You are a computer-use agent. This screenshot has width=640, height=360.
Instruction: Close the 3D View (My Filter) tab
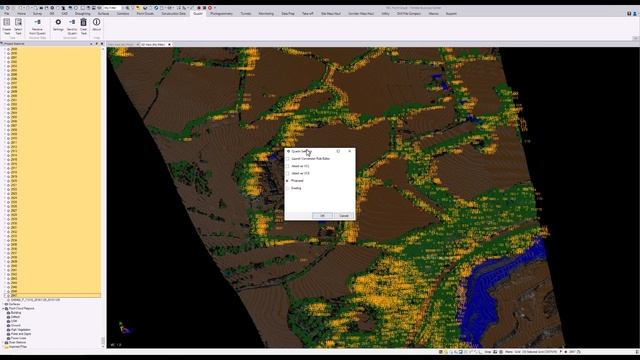[169, 44]
